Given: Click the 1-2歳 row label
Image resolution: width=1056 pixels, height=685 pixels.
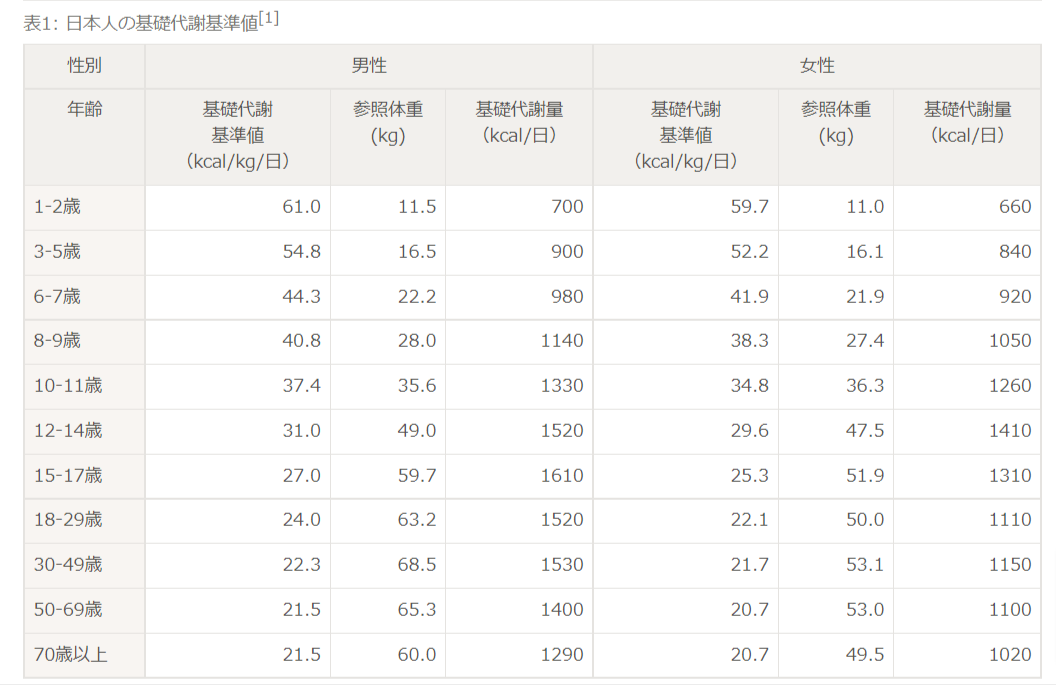Looking at the screenshot, I should tap(57, 207).
